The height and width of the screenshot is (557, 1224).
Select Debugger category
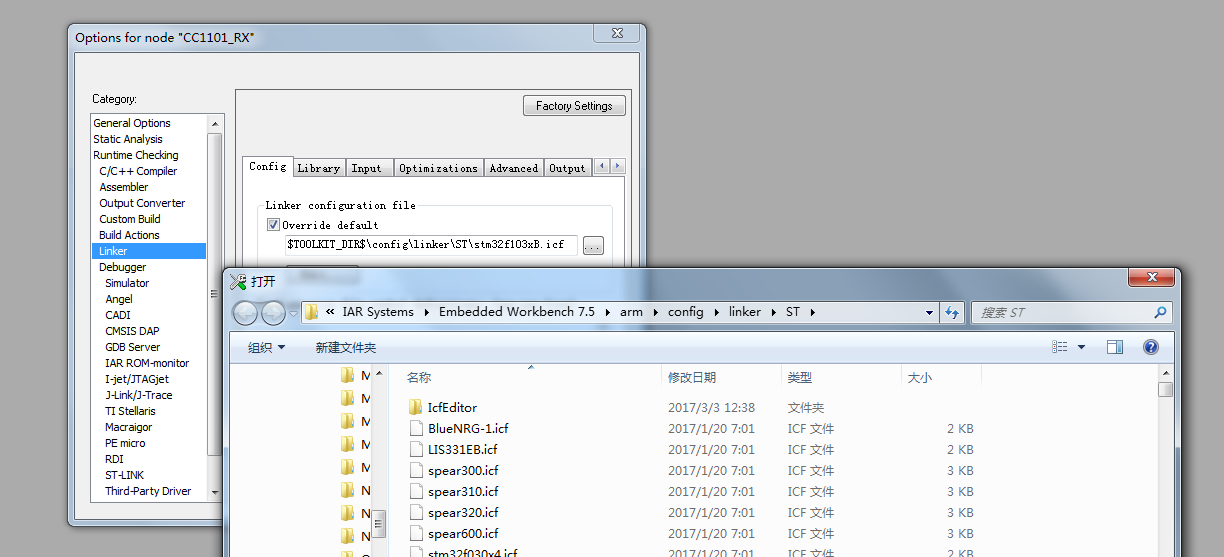pos(122,267)
